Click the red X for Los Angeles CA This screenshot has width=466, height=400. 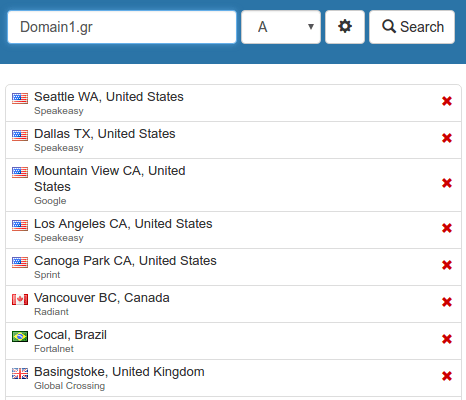pos(447,228)
